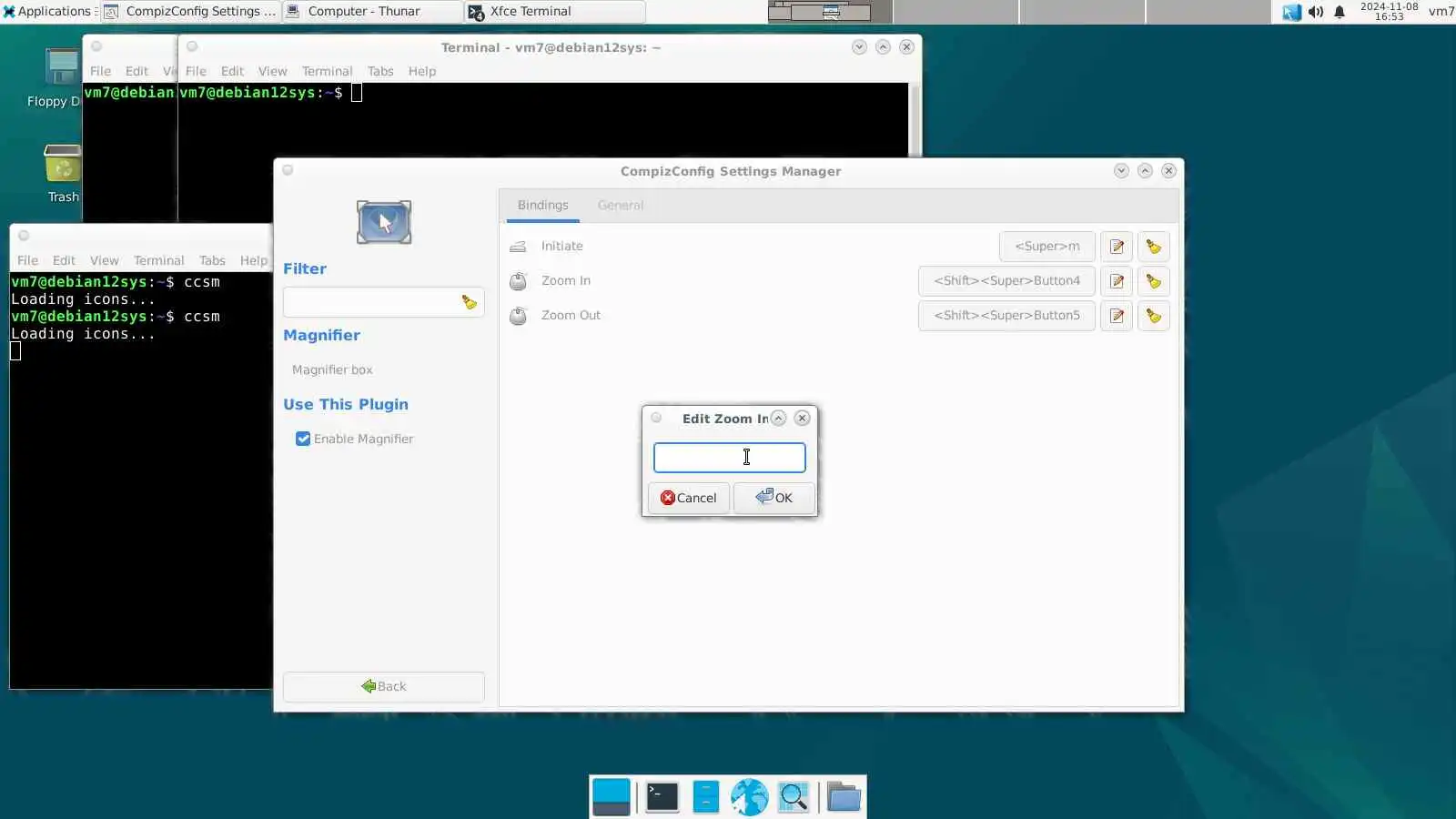Enable Magnifier checkbox toggle
The width and height of the screenshot is (1456, 819).
pos(303,439)
